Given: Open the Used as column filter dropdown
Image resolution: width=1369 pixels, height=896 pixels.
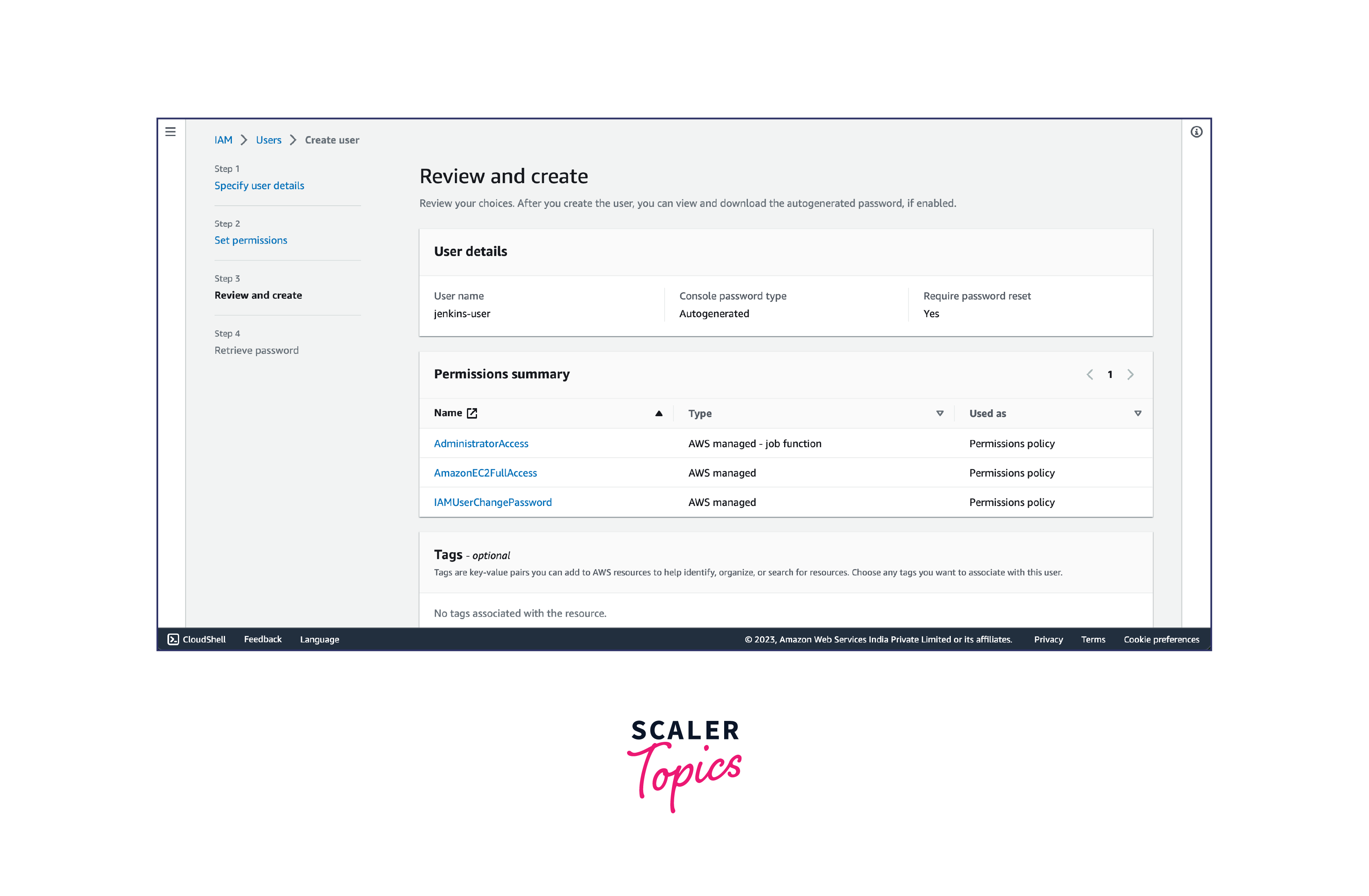Looking at the screenshot, I should coord(1138,413).
